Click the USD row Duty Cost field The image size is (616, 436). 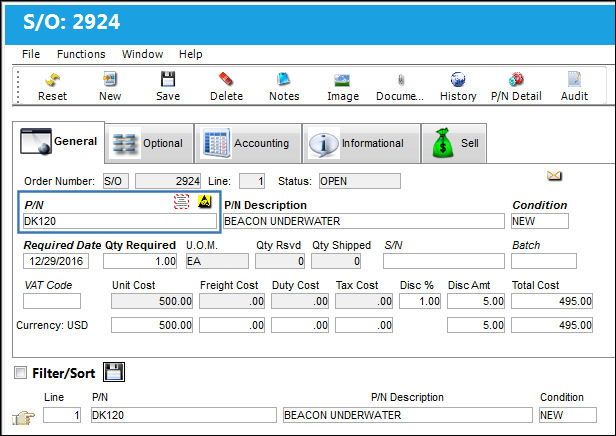[300, 325]
